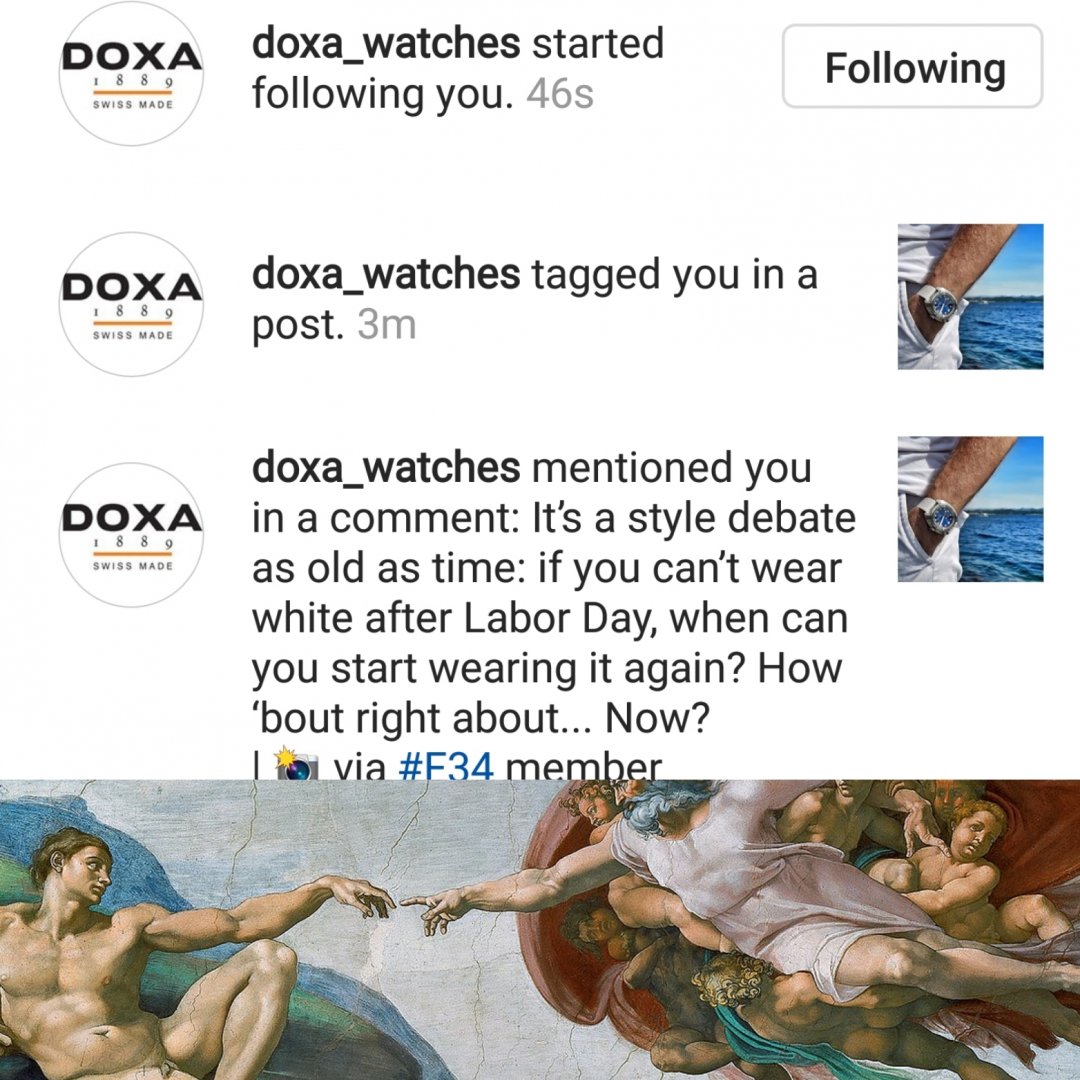Click the word 'member' after the hashtag

[x=583, y=766]
